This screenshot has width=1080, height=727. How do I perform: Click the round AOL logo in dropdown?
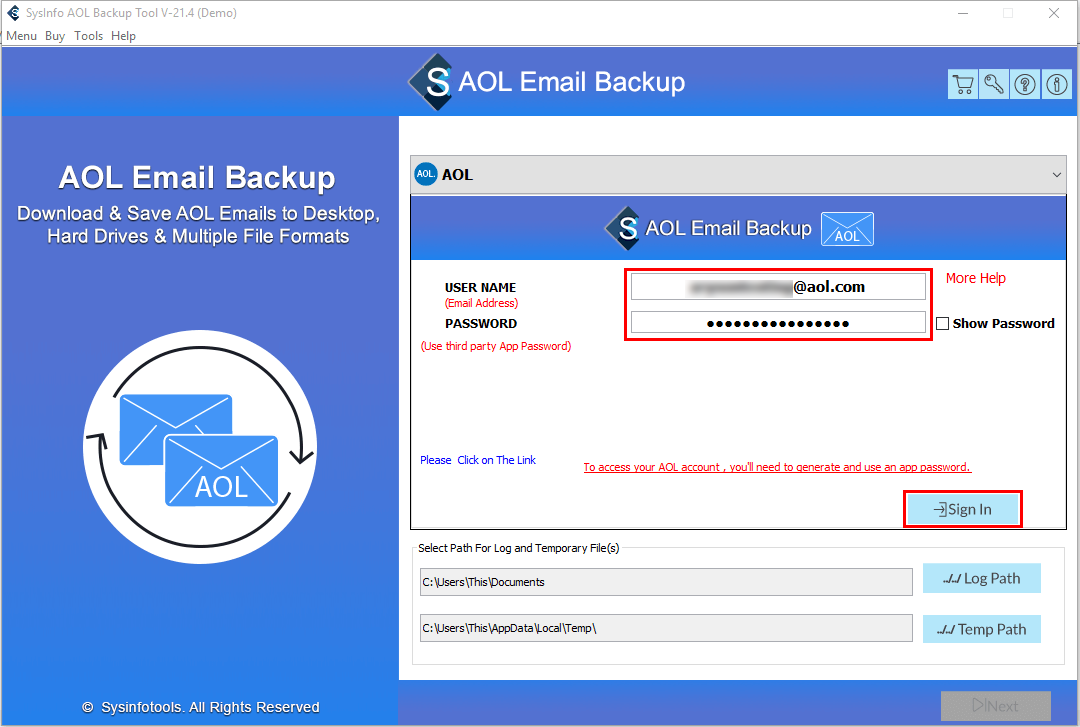[x=426, y=174]
